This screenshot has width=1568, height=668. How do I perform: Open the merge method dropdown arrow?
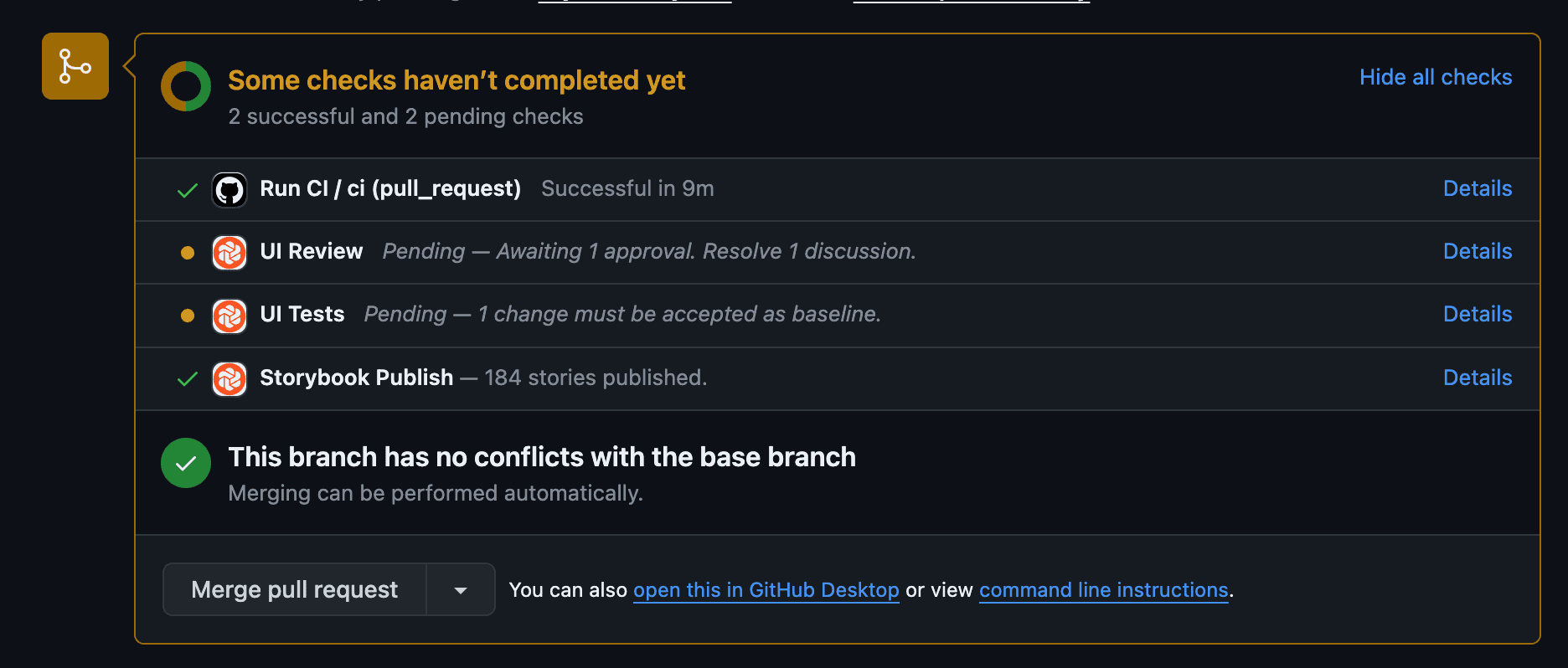(461, 590)
